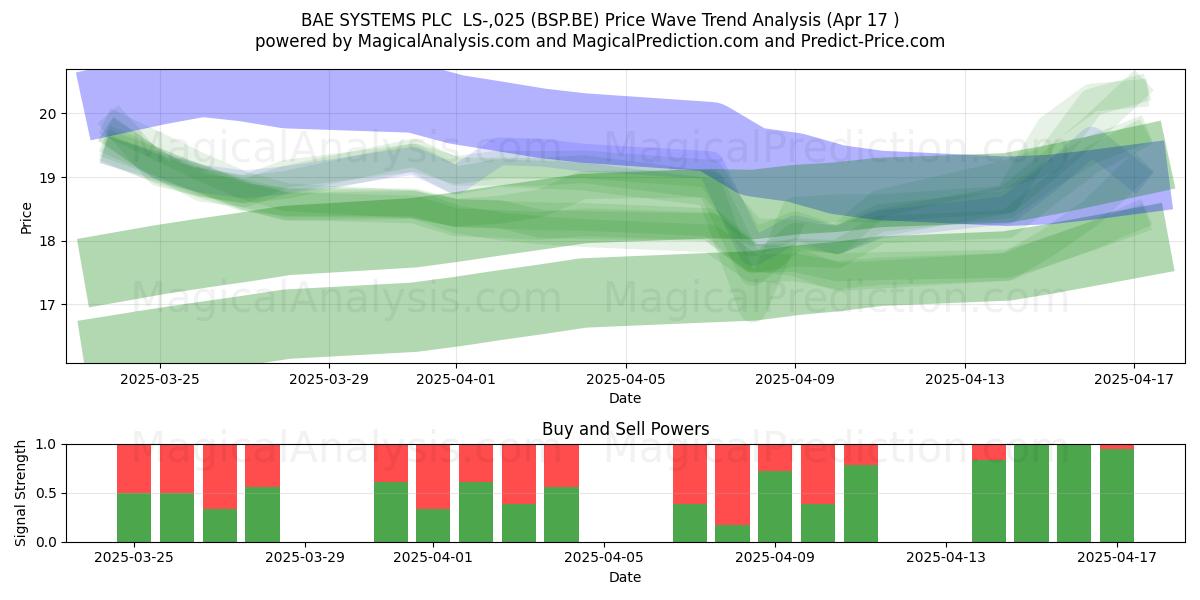Click the 2025-03-29 tick of the price chart
Viewport: 1200px width, 600px height.
click(x=328, y=379)
